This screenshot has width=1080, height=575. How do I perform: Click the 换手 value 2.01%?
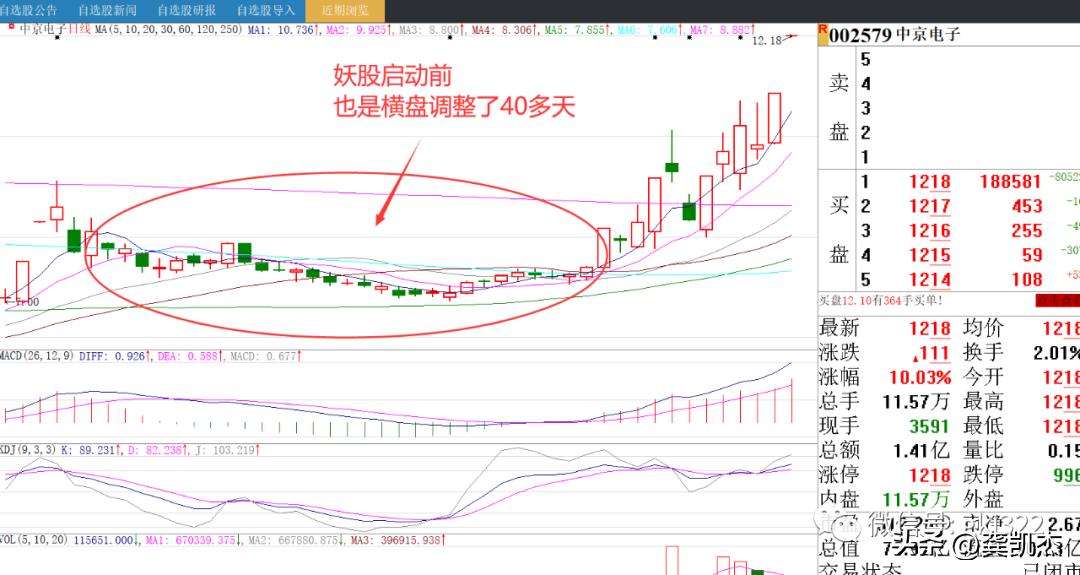(1057, 353)
